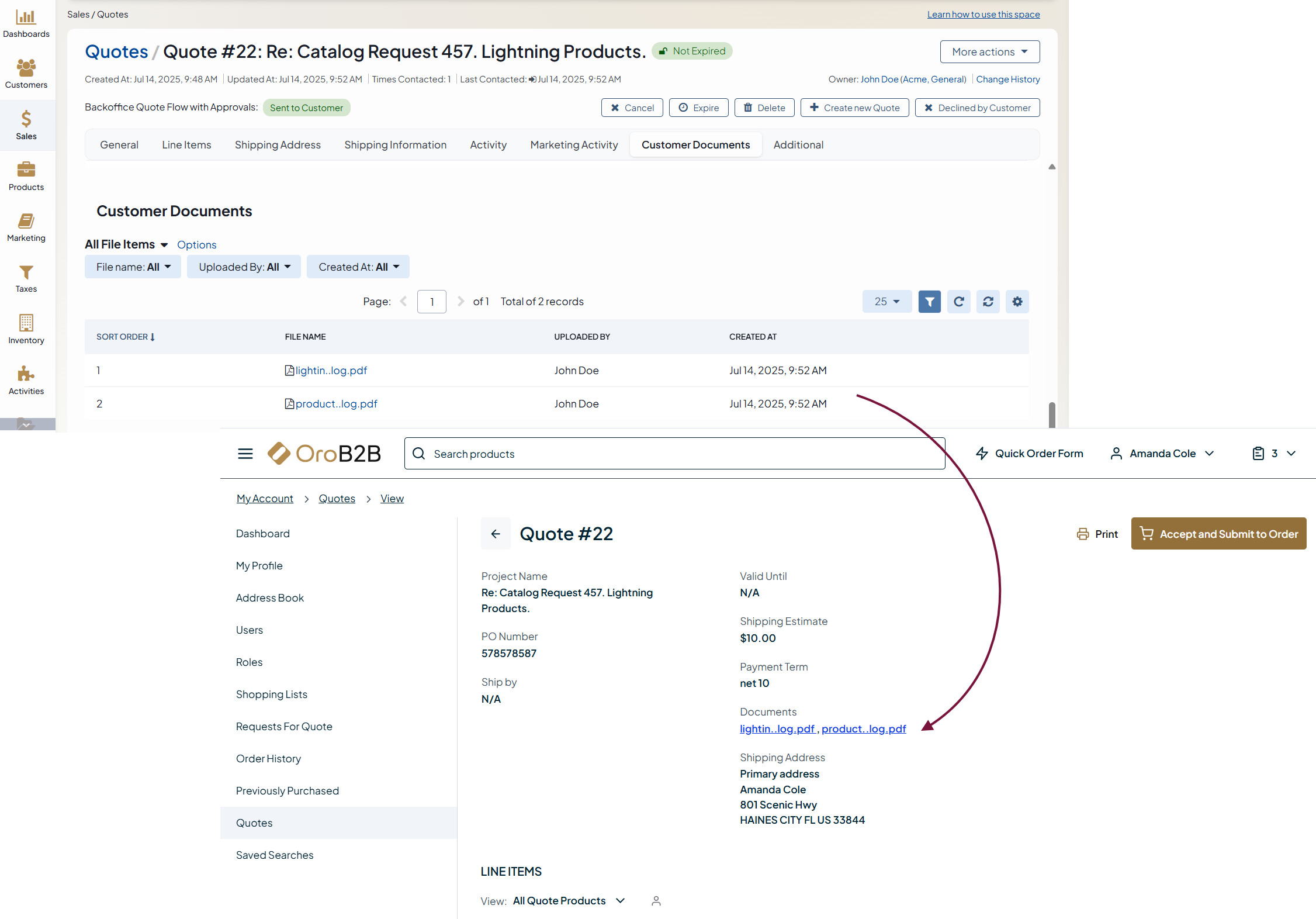Toggle the grid filters funnel button
1316x919 pixels.
929,302
